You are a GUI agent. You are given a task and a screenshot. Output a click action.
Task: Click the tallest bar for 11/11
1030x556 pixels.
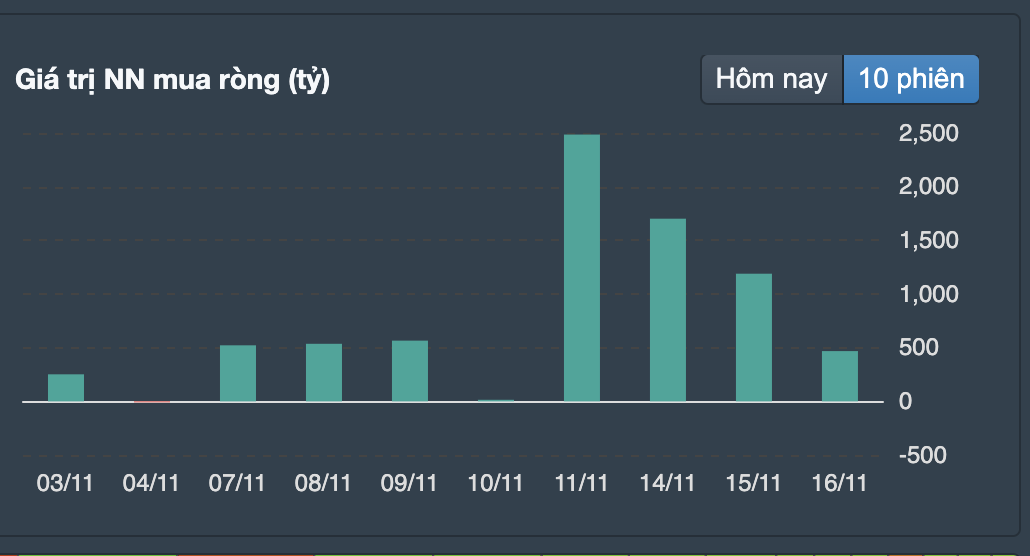coord(582,268)
